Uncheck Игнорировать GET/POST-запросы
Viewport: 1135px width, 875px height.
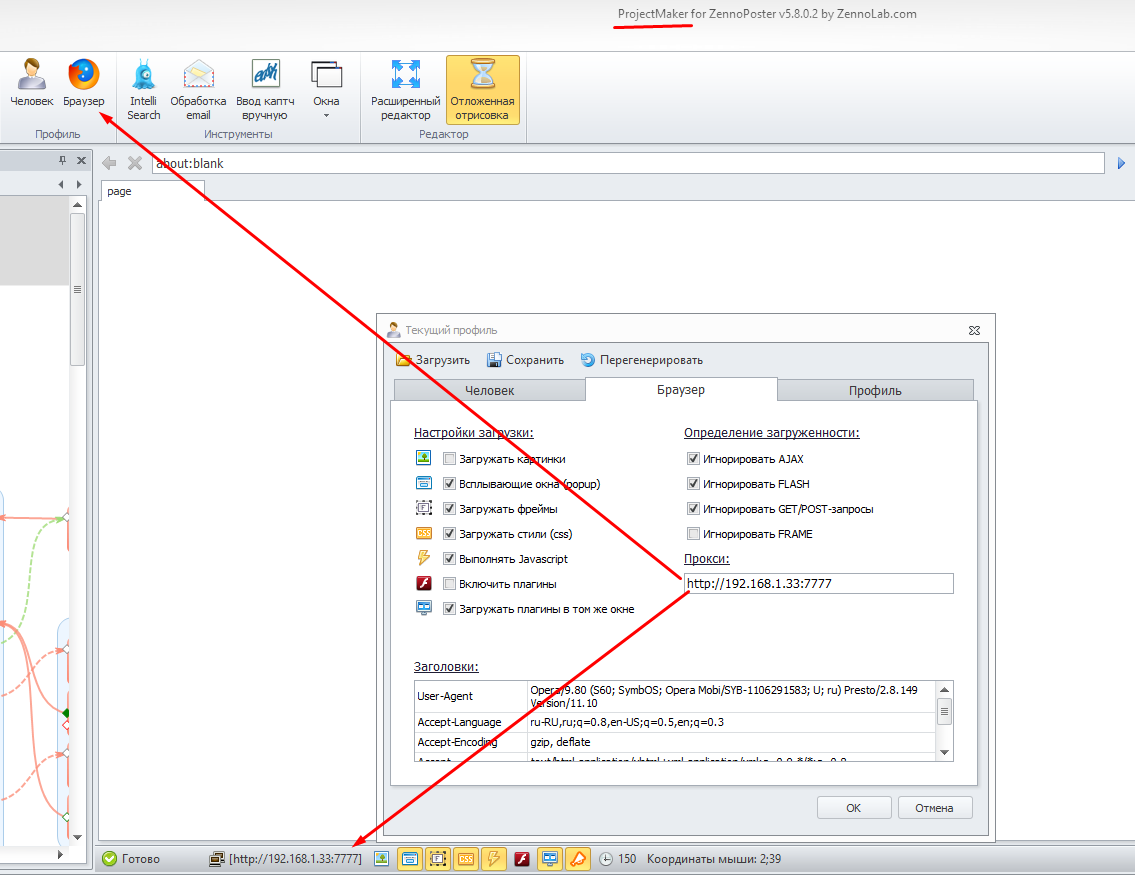693,509
